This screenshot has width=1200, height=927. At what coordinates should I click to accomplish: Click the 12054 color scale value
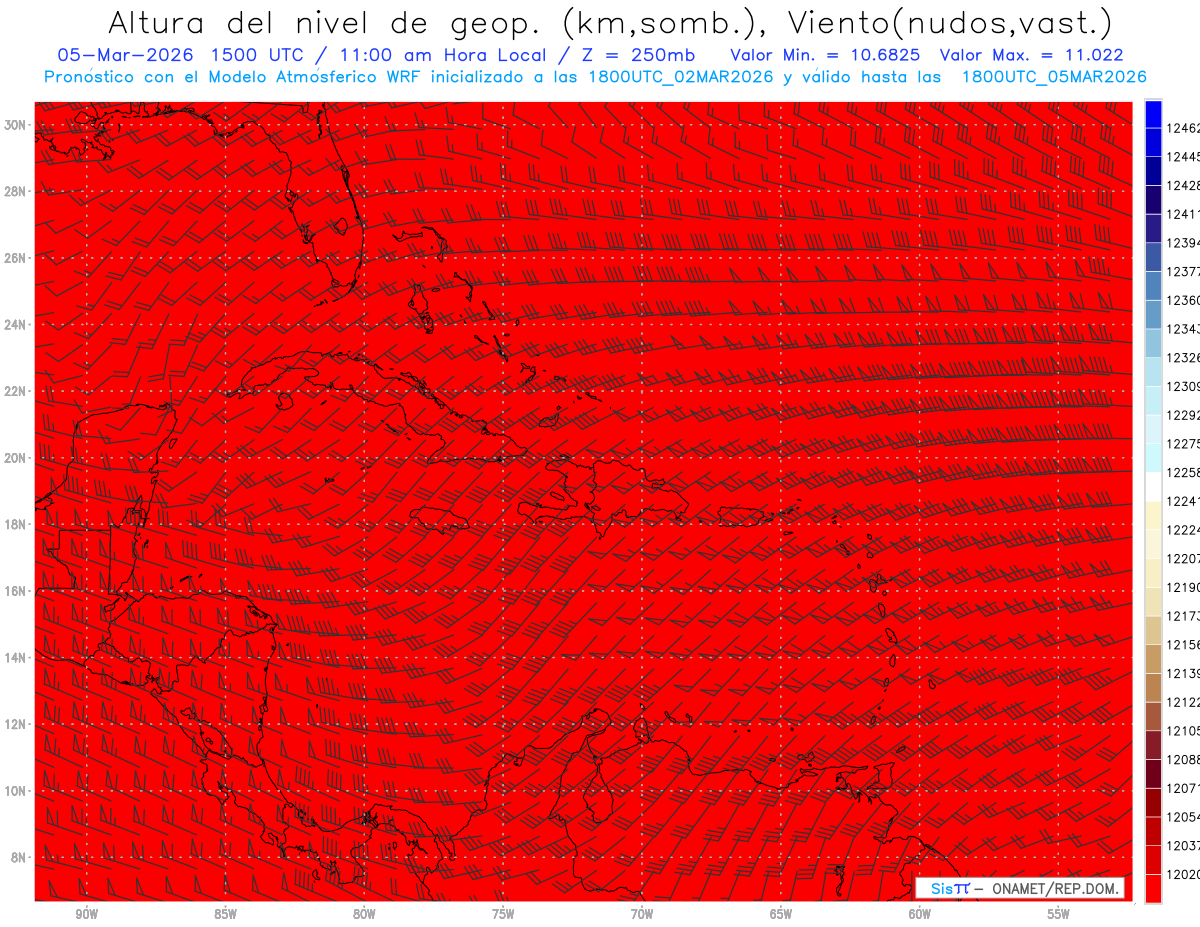pos(1184,817)
